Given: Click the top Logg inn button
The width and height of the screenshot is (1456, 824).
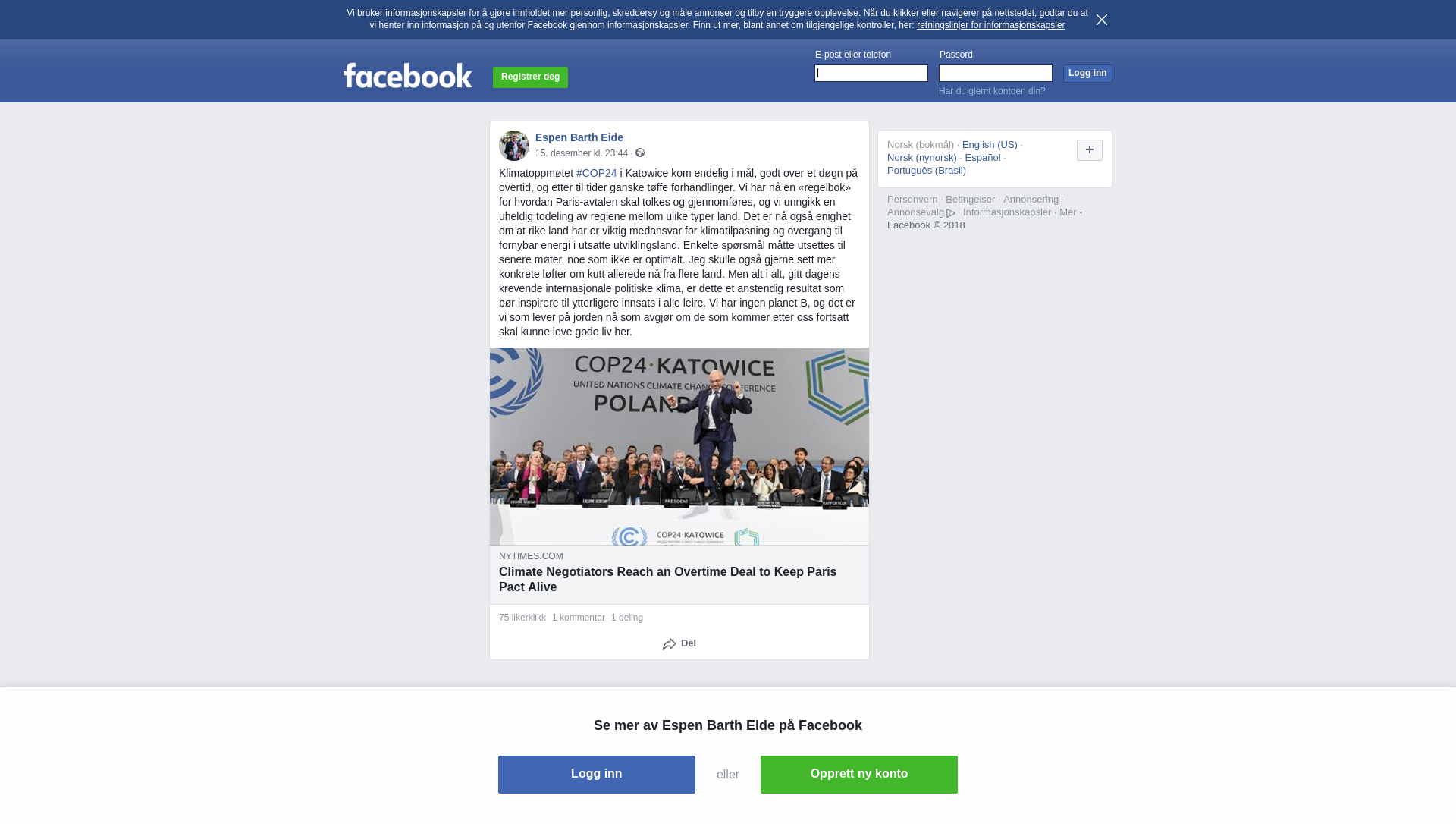Looking at the screenshot, I should pyautogui.click(x=1087, y=73).
